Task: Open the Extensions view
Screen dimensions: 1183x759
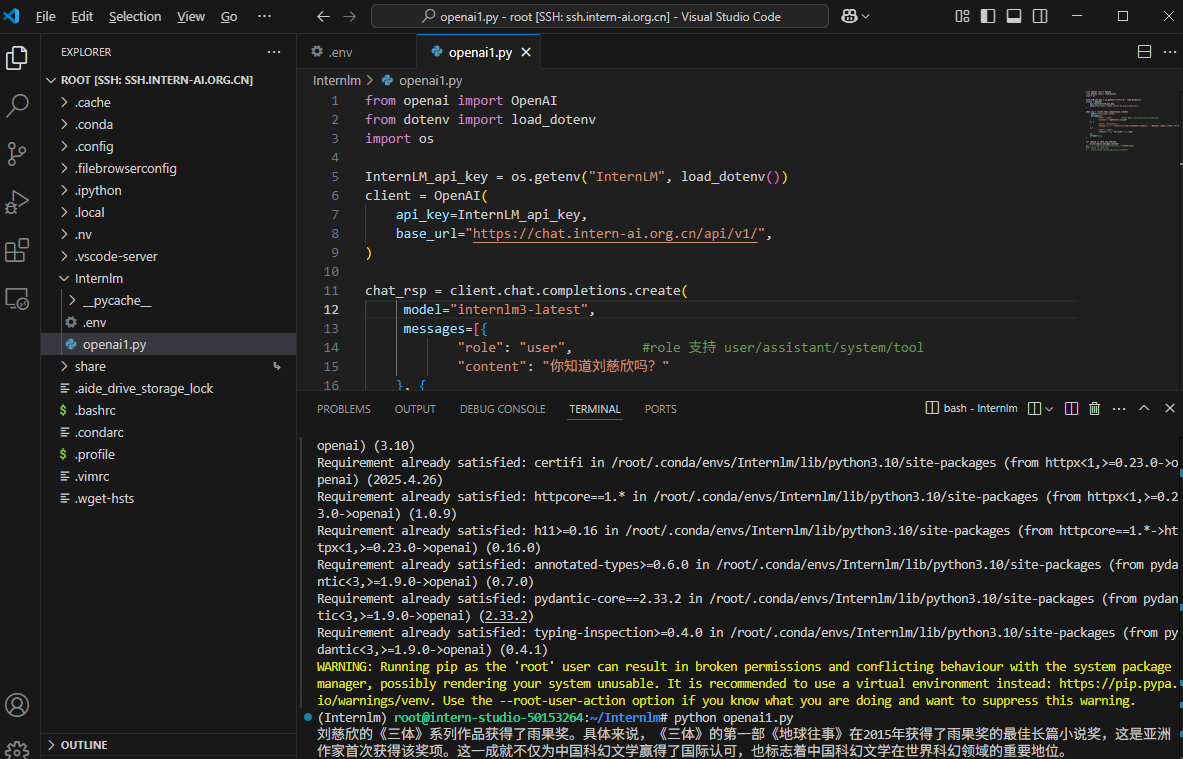Action: pos(17,250)
